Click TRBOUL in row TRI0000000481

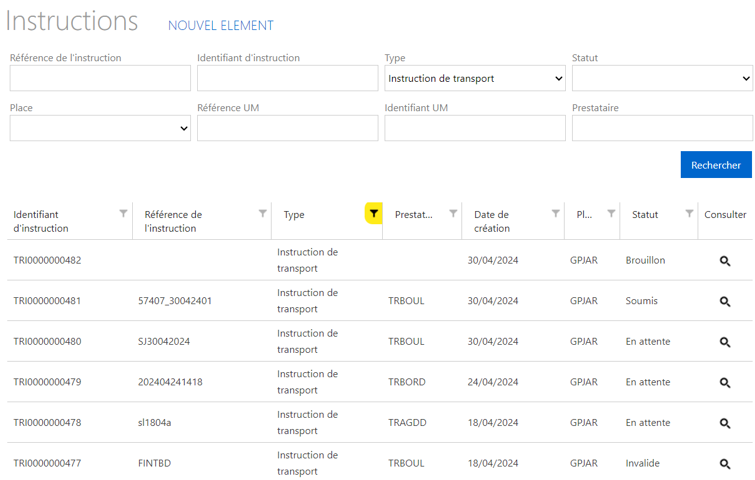tap(406, 300)
